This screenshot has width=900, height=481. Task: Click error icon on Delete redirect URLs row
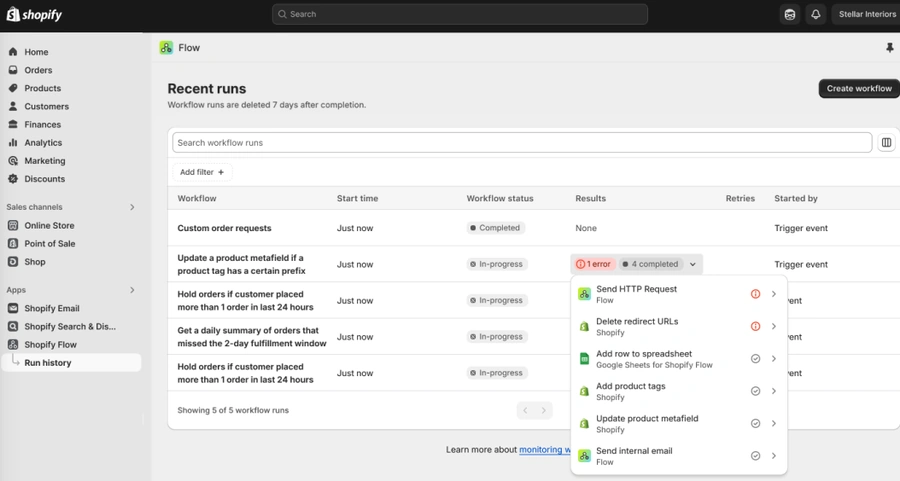[755, 326]
